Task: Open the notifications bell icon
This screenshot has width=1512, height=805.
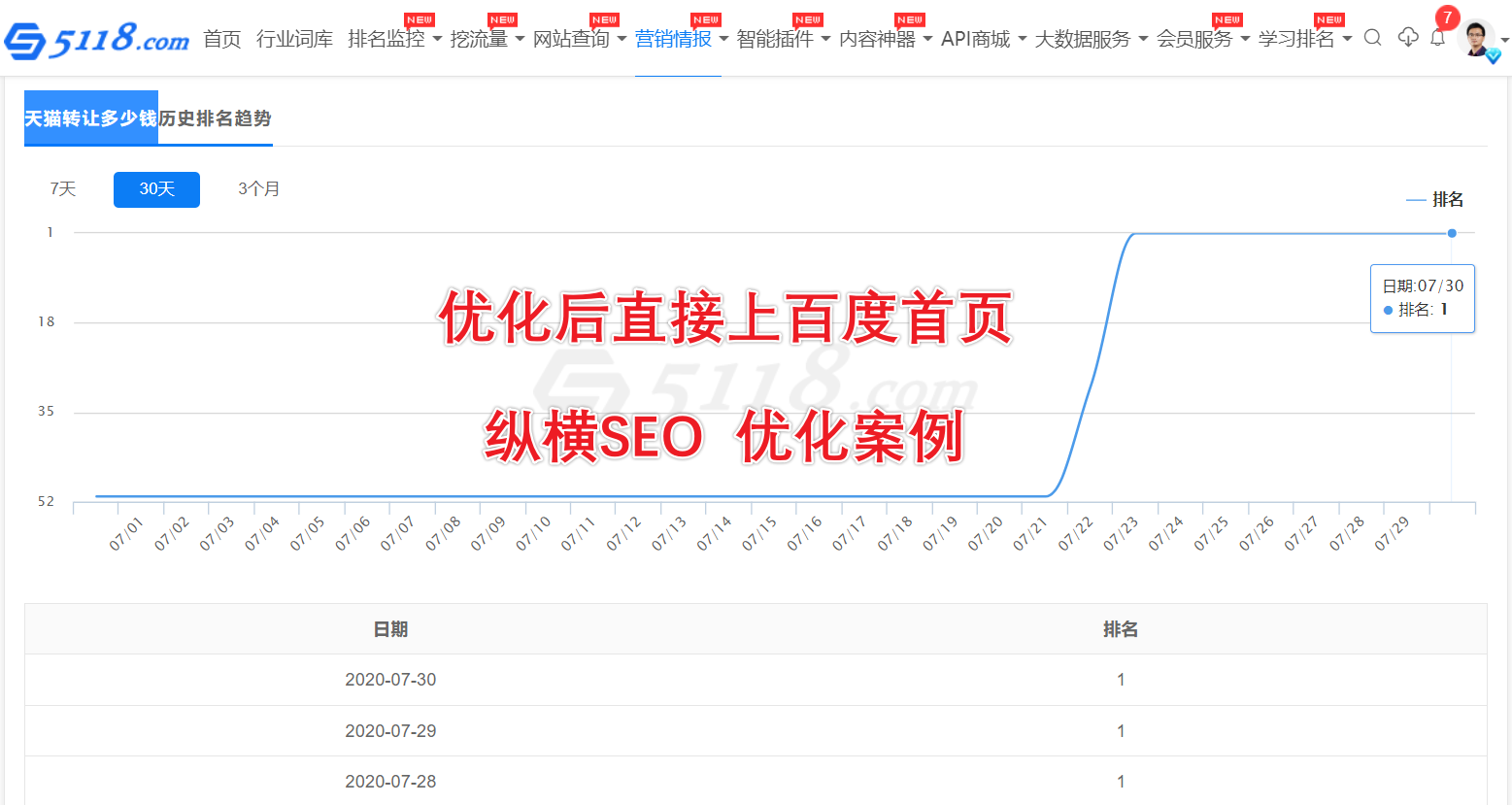Action: click(x=1438, y=39)
